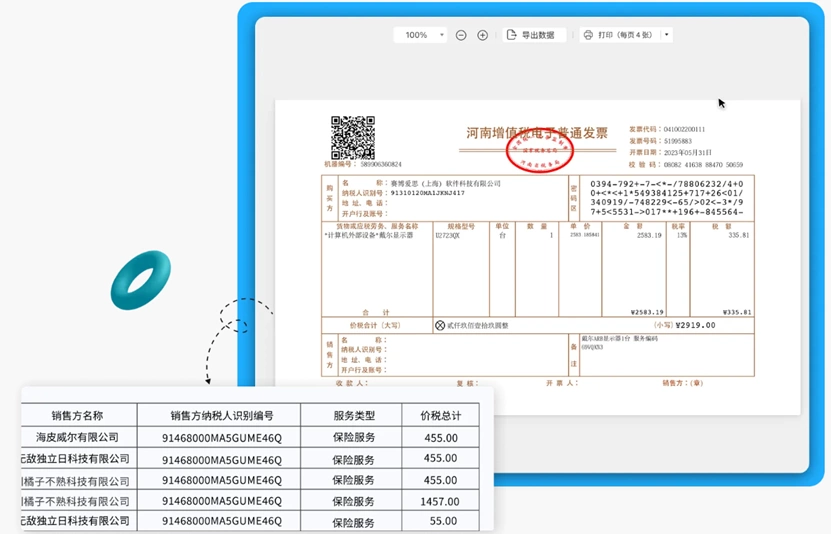Select machine number 589906360824

click(381, 164)
